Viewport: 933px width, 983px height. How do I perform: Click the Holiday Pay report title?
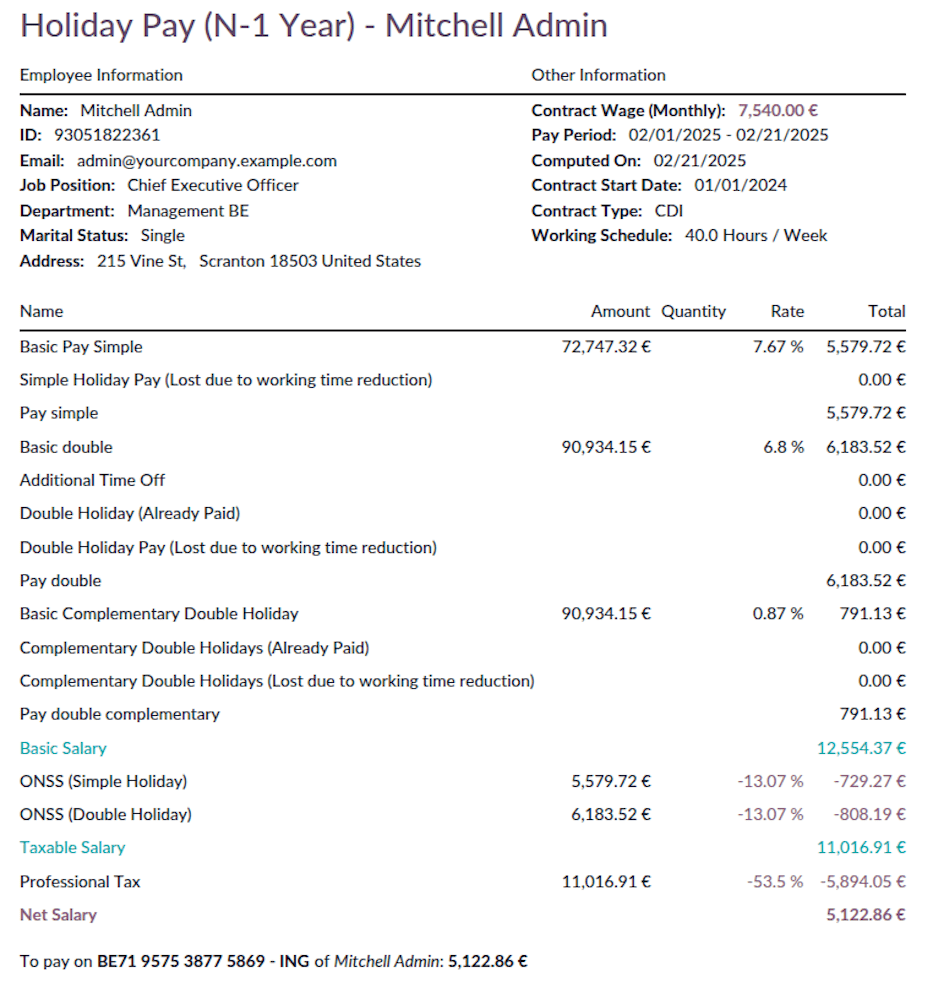[313, 26]
